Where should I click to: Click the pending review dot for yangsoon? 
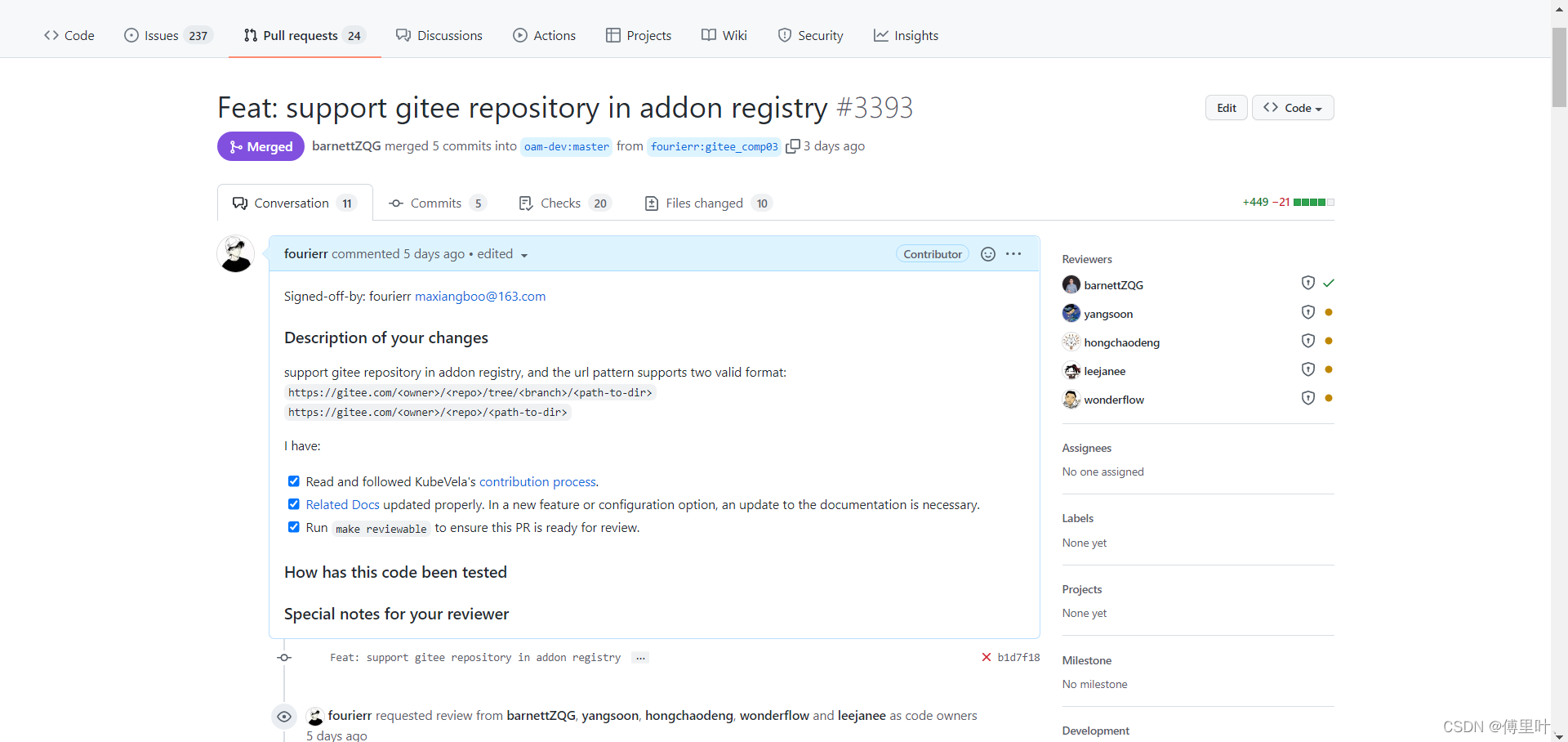point(1329,312)
